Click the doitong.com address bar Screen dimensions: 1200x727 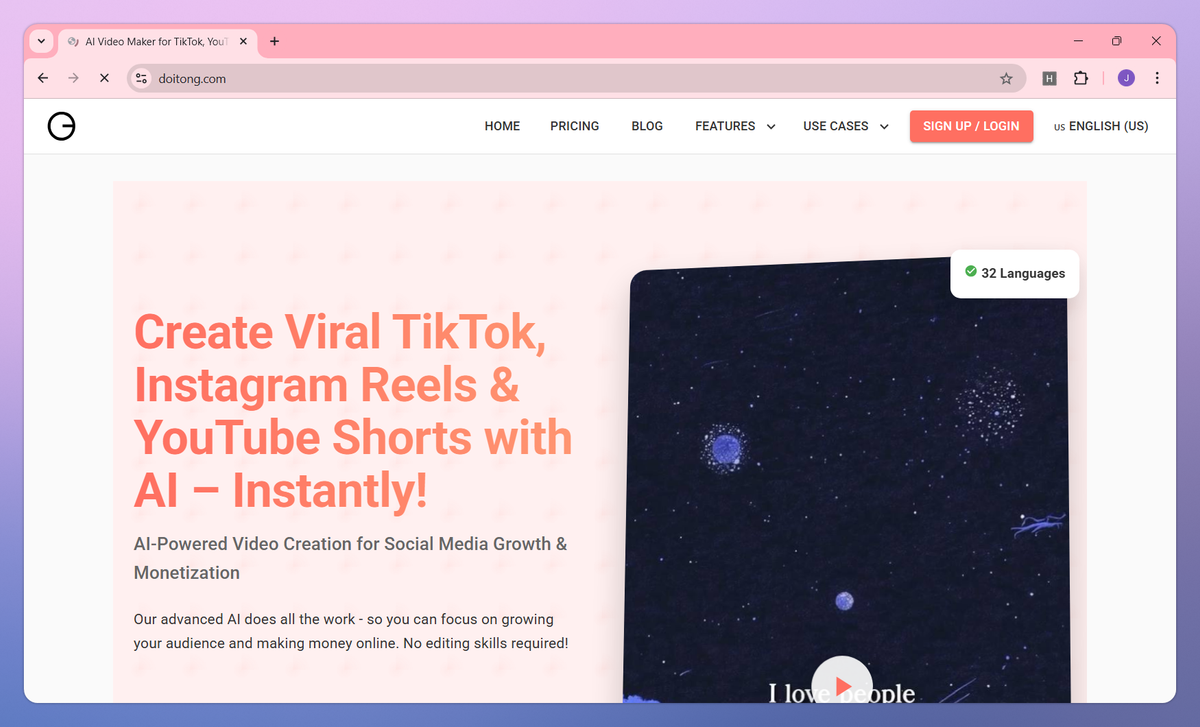575,78
